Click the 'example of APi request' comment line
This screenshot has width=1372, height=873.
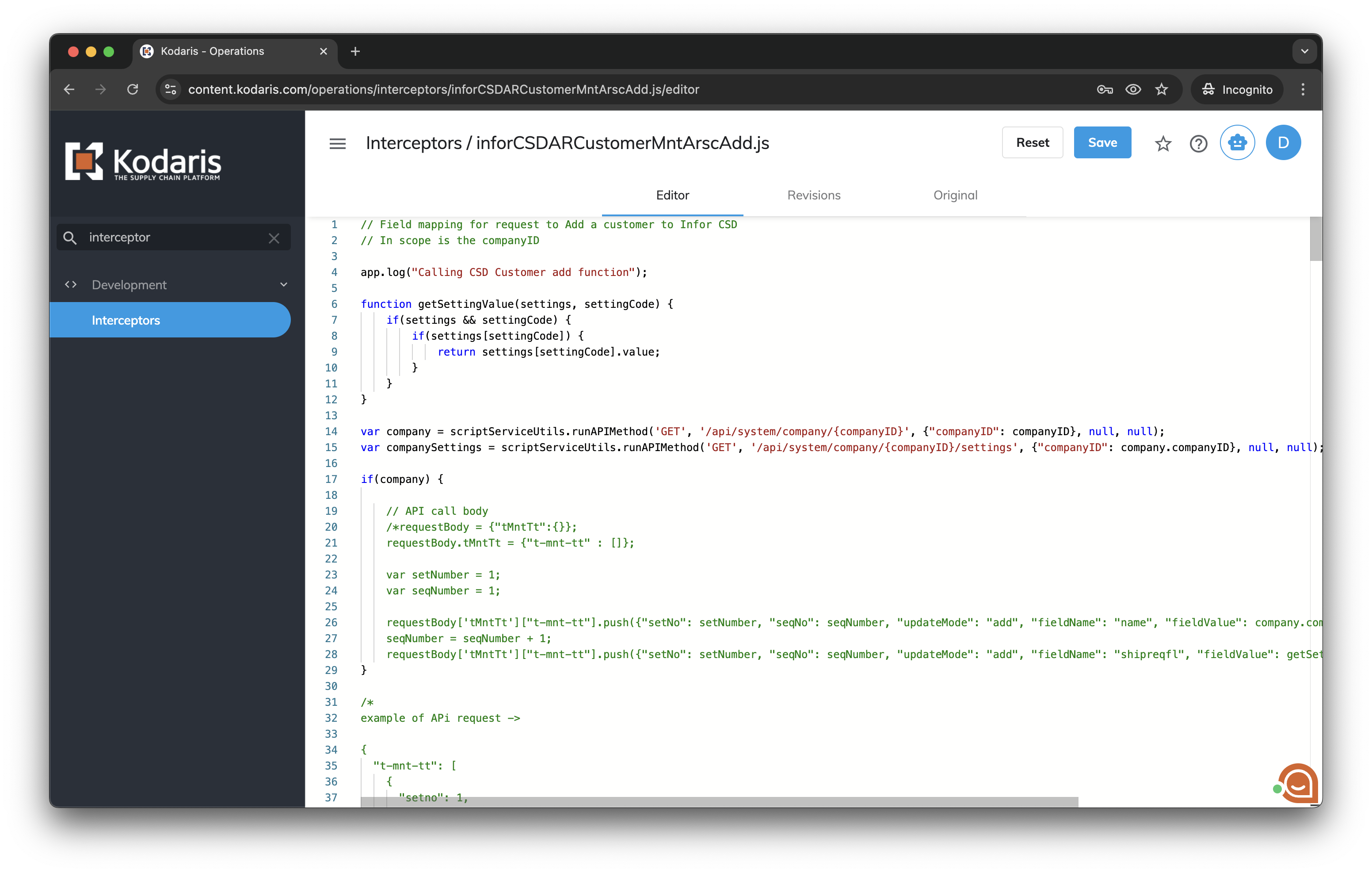[440, 718]
